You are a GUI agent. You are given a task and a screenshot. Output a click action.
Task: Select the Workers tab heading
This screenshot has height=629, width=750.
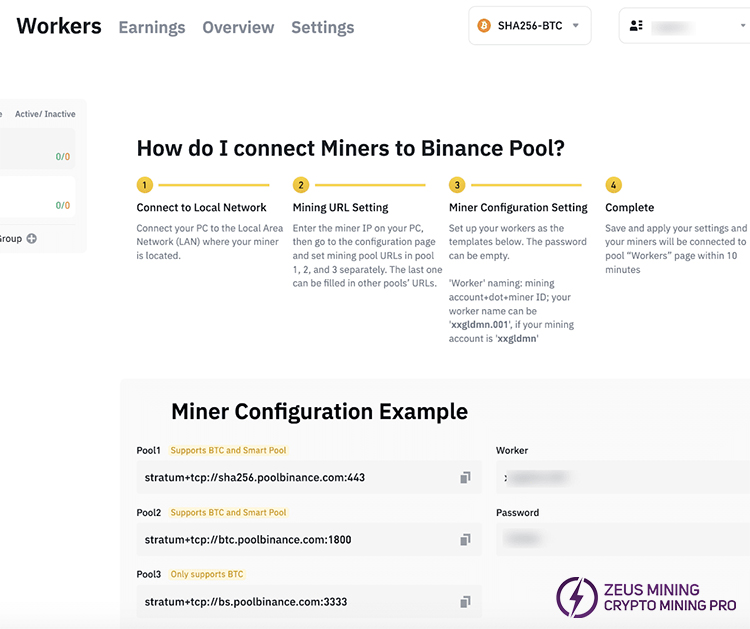(59, 26)
